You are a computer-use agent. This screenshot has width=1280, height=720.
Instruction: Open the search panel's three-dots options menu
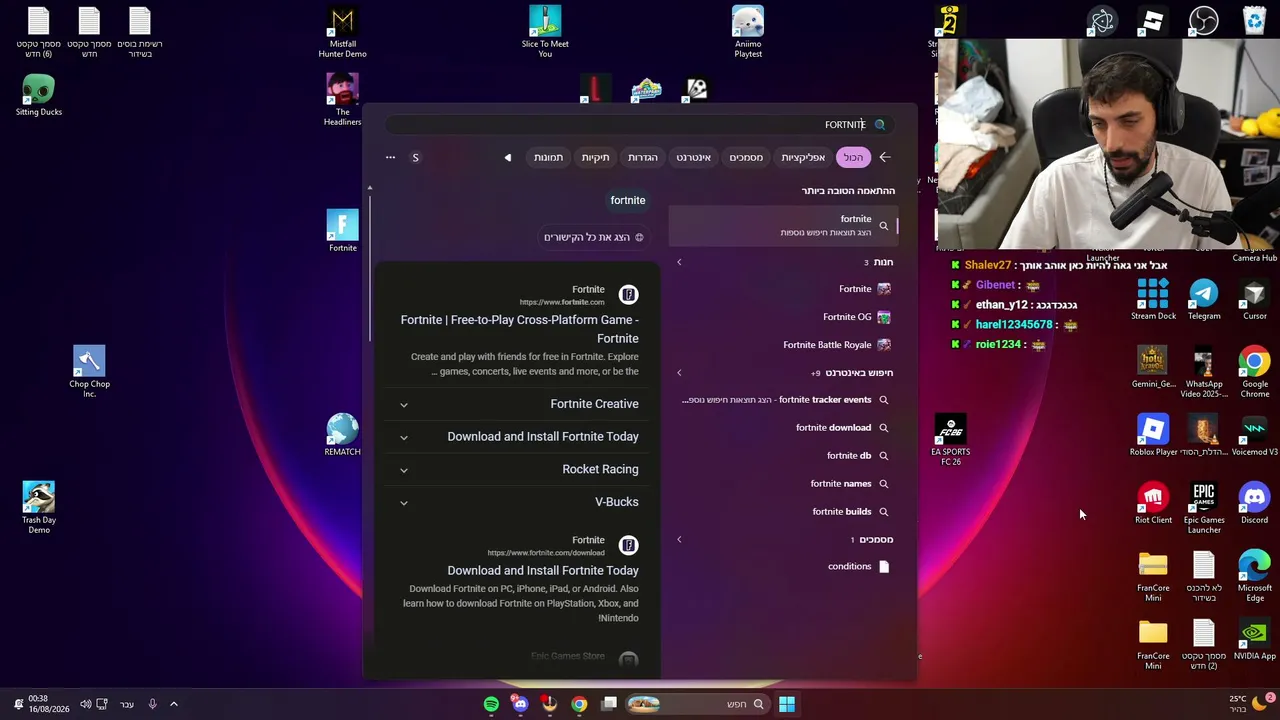coord(390,157)
